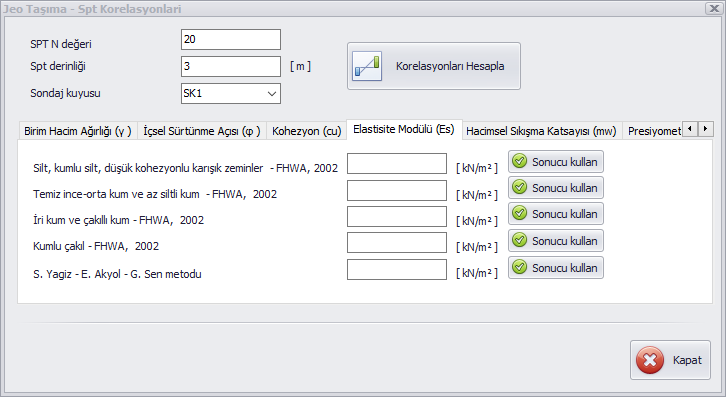Open the İçsel Sürtünme Açısı tab

pos(202,131)
